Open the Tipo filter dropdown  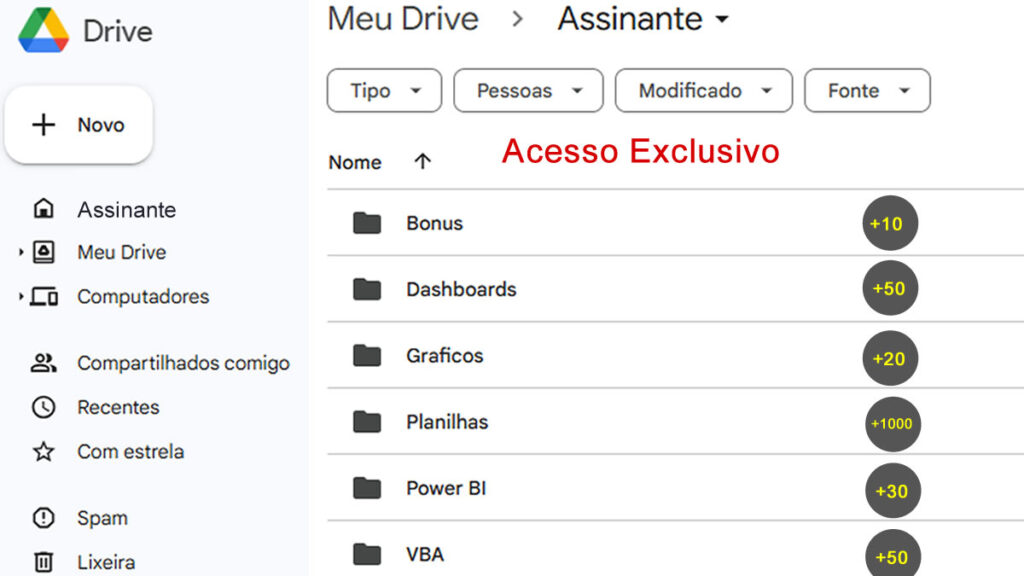[x=384, y=90]
